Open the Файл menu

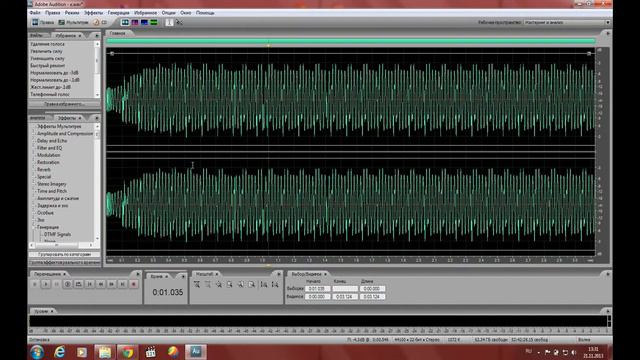click(x=35, y=13)
